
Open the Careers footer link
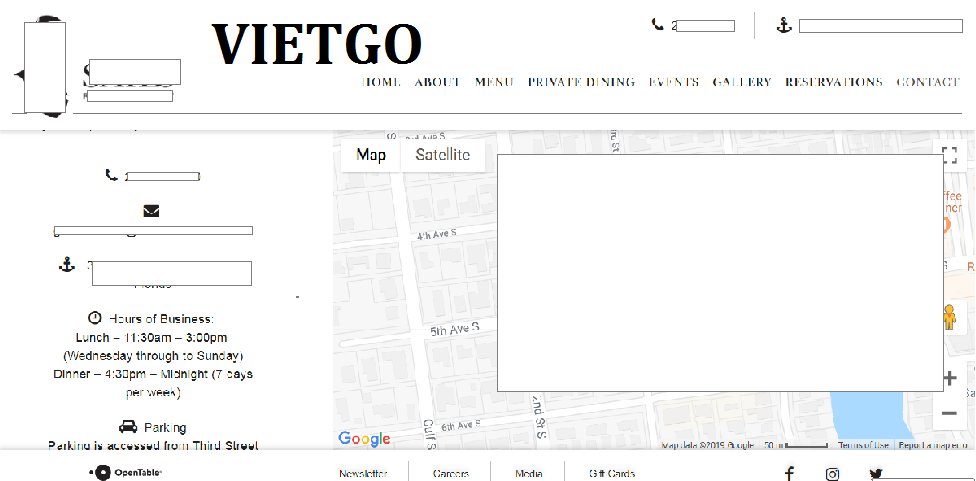point(451,474)
